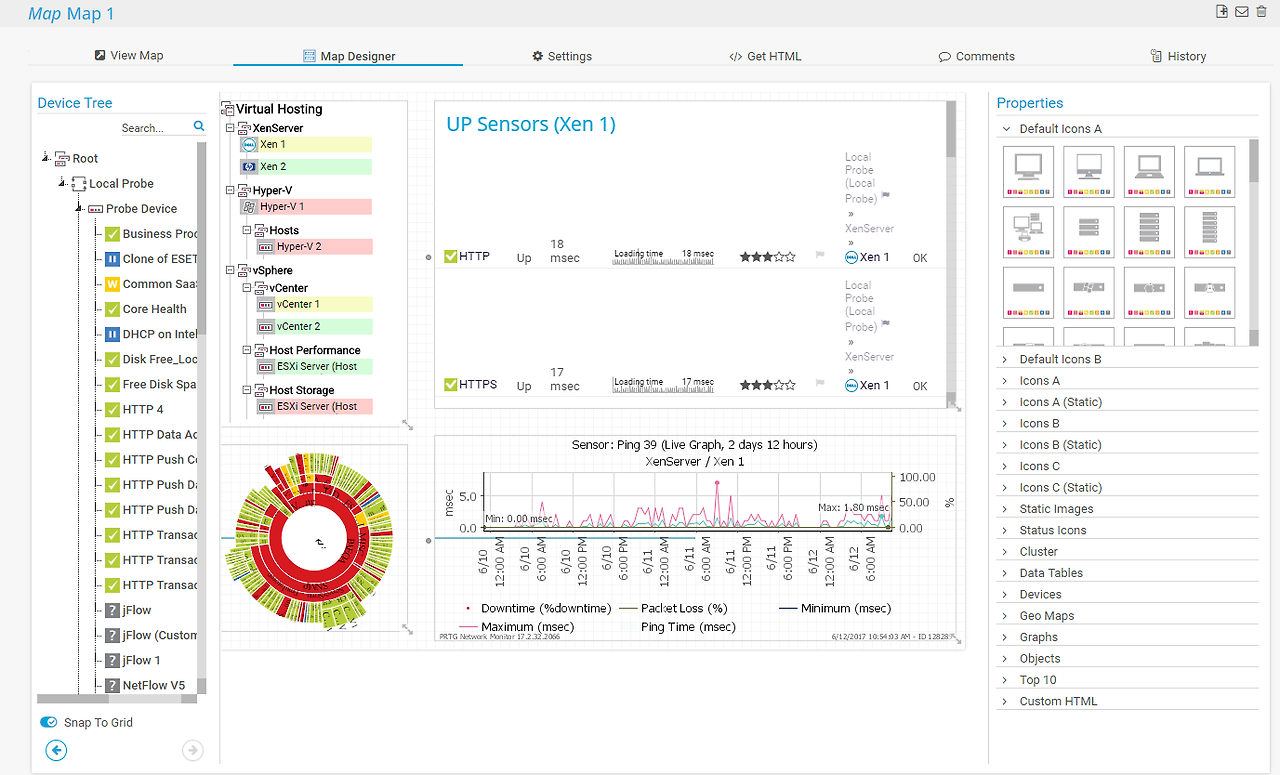Viewport: 1280px width, 775px height.
Task: Click the back arrow below Snap To Grid
Action: point(57,750)
